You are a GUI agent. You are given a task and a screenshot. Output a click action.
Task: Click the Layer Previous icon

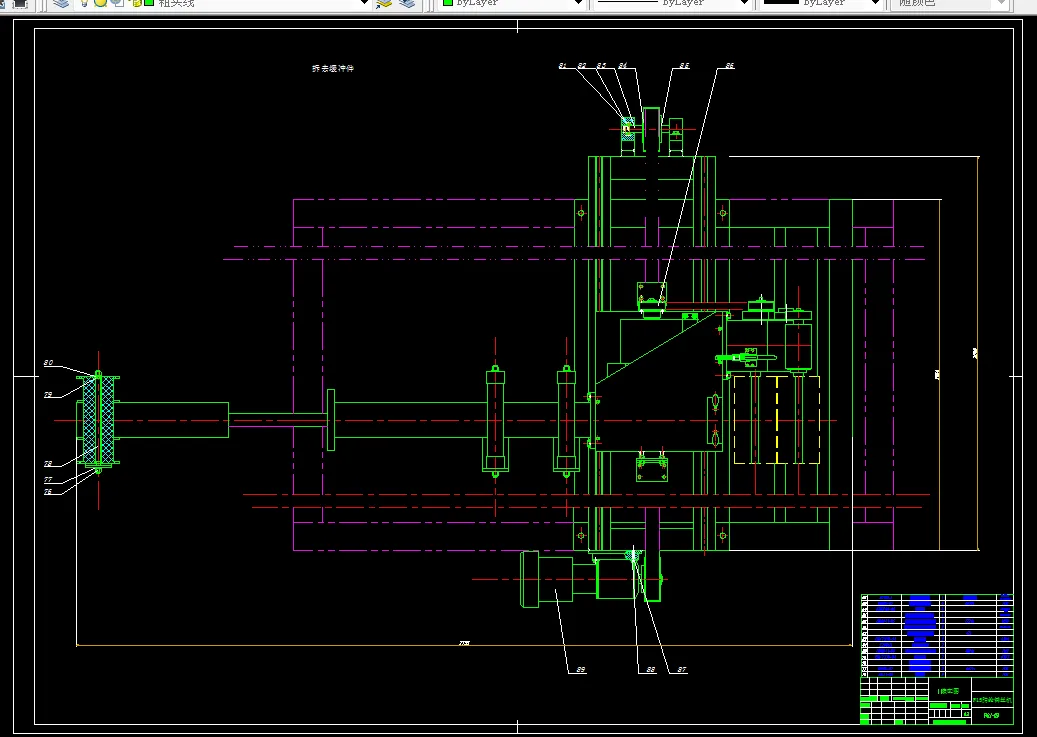tap(406, 3)
